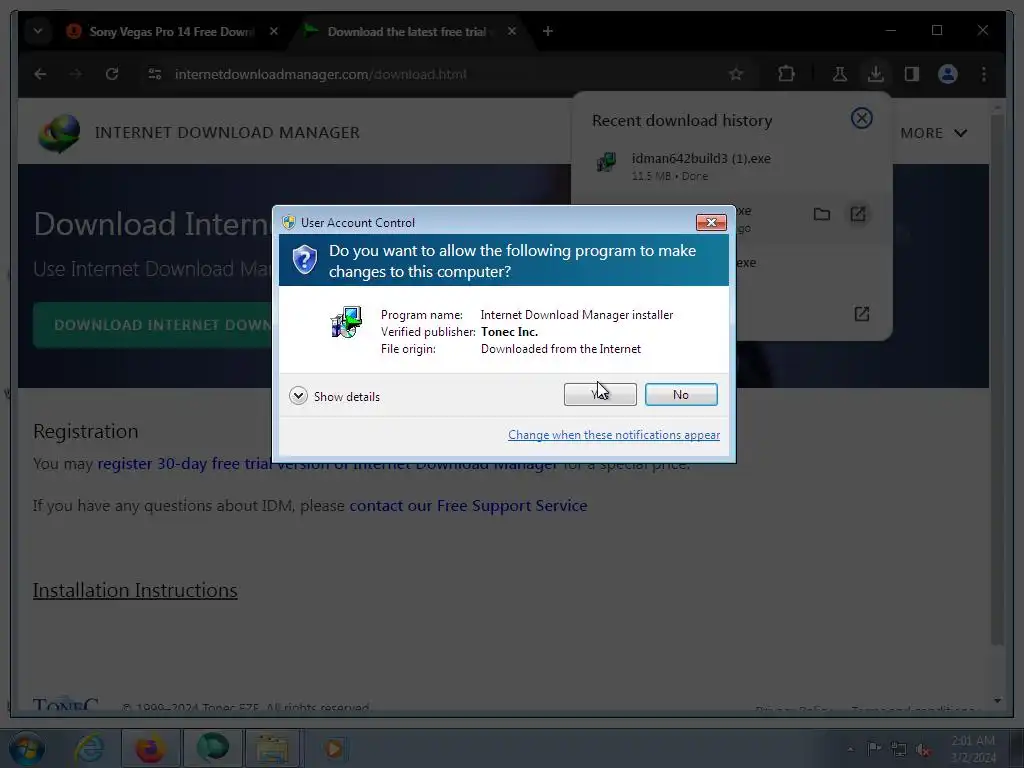
Task: Open register 30-day free trial version link
Action: point(328,464)
